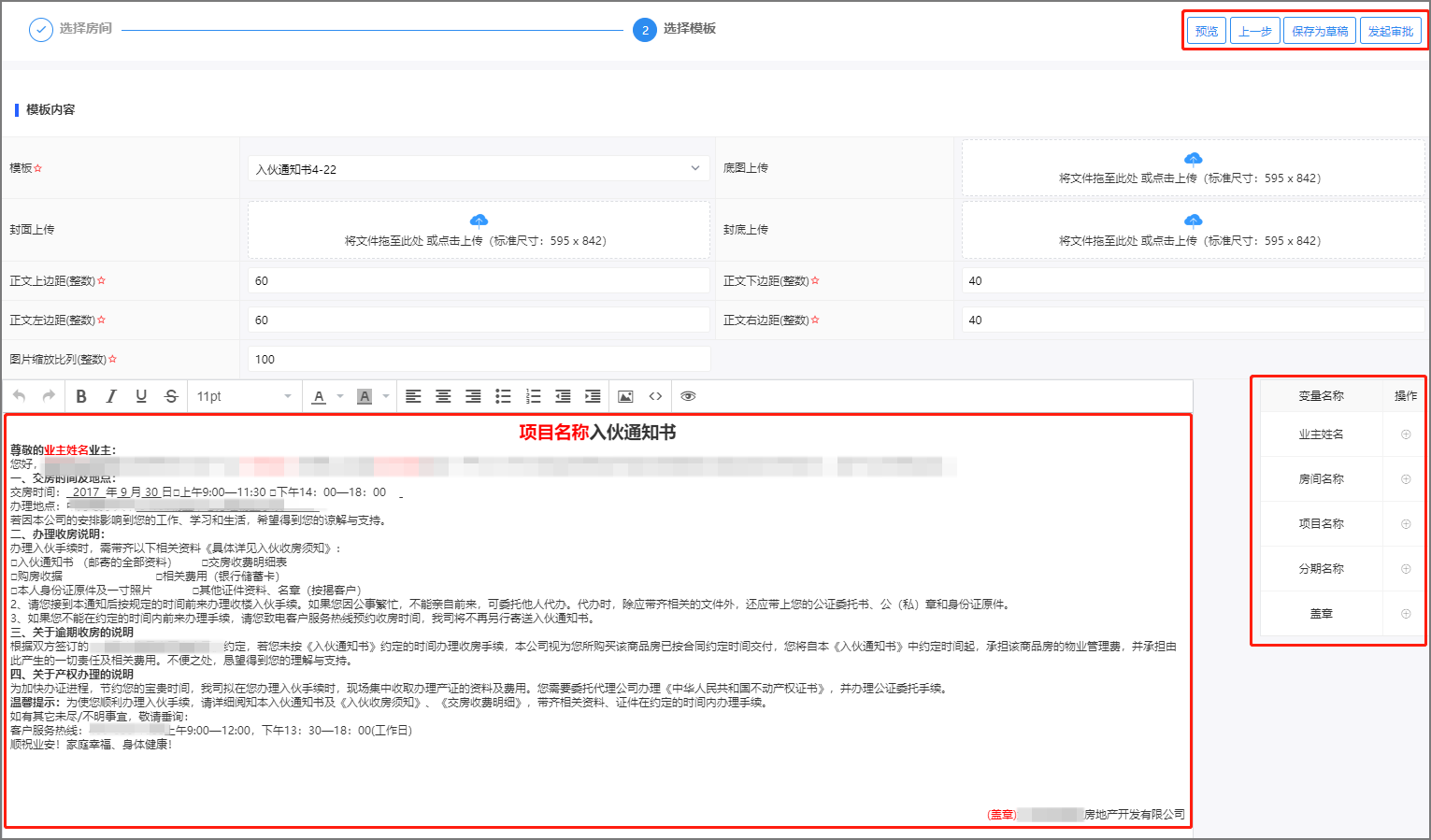Click step 2 选择模板 in progress bar
This screenshot has width=1431, height=840.
pos(674,29)
